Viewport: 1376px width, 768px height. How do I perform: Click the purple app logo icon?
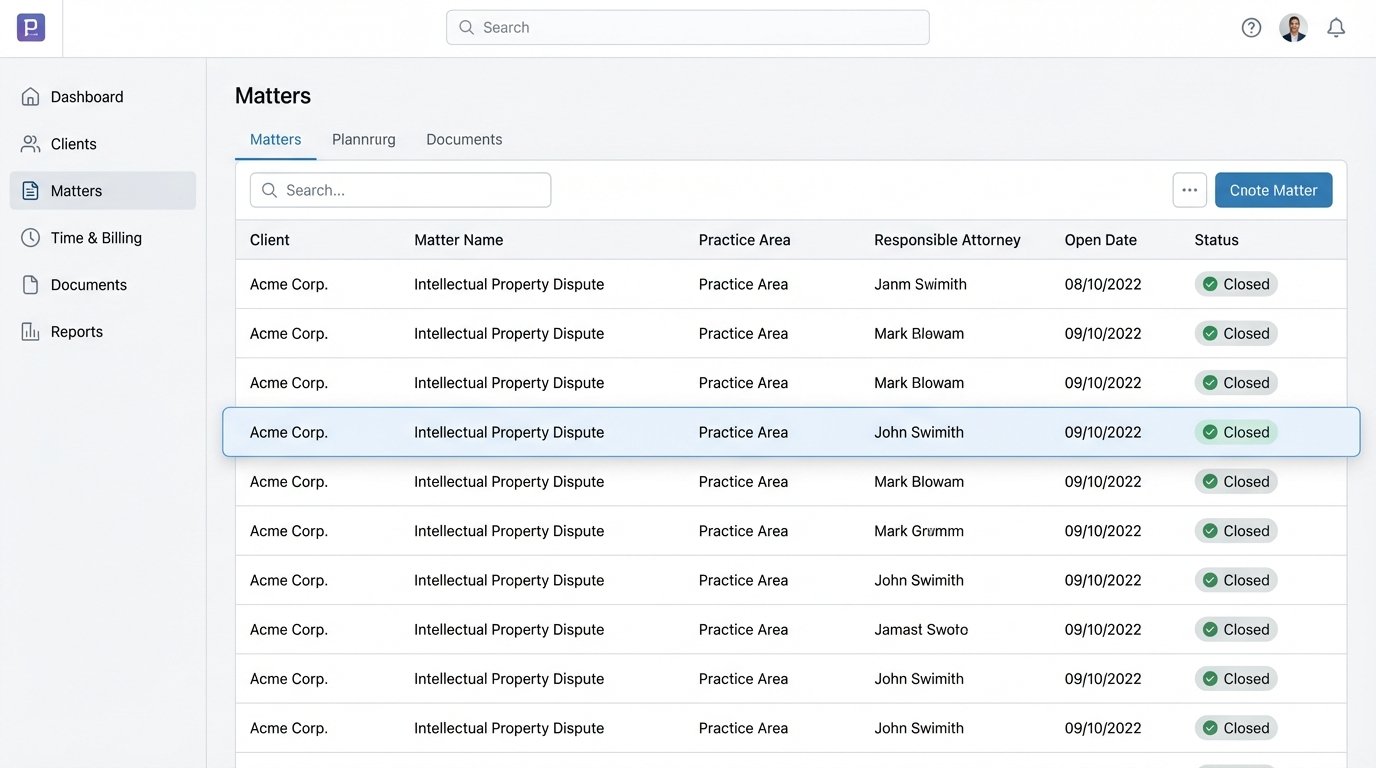(x=31, y=28)
